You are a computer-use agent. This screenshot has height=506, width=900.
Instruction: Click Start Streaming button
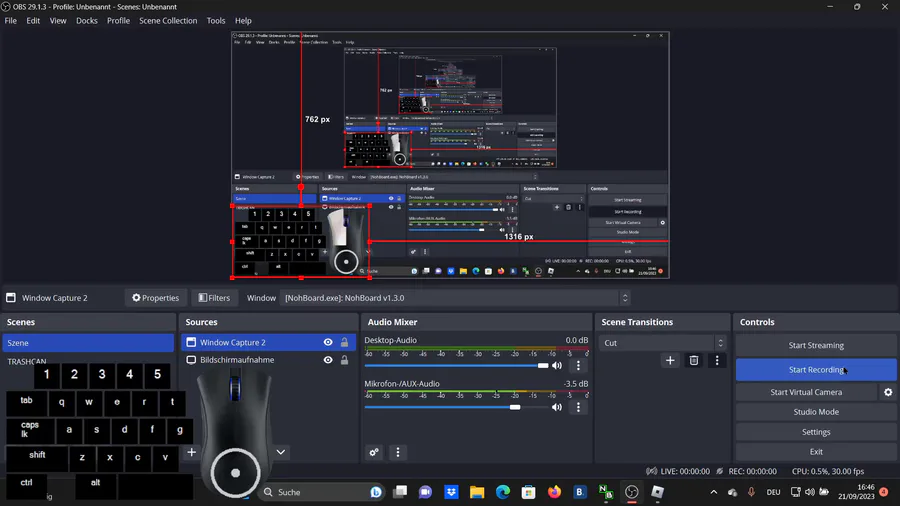(816, 345)
